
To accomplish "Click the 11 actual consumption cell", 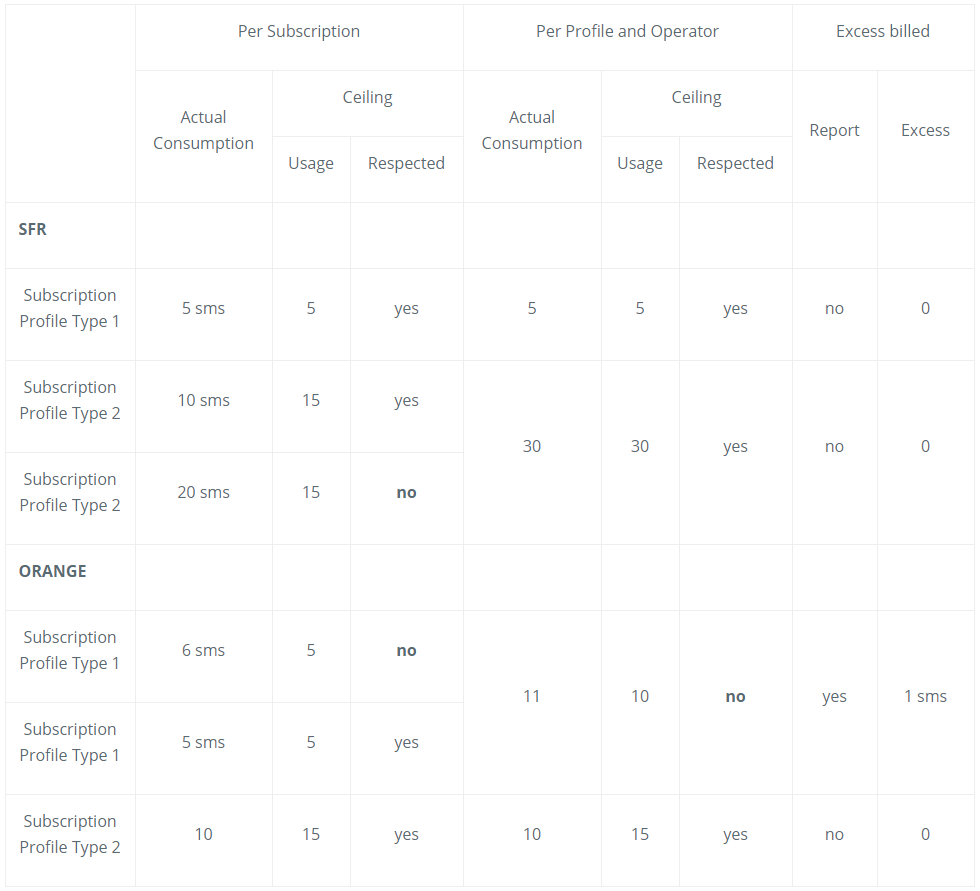I will [x=532, y=696].
